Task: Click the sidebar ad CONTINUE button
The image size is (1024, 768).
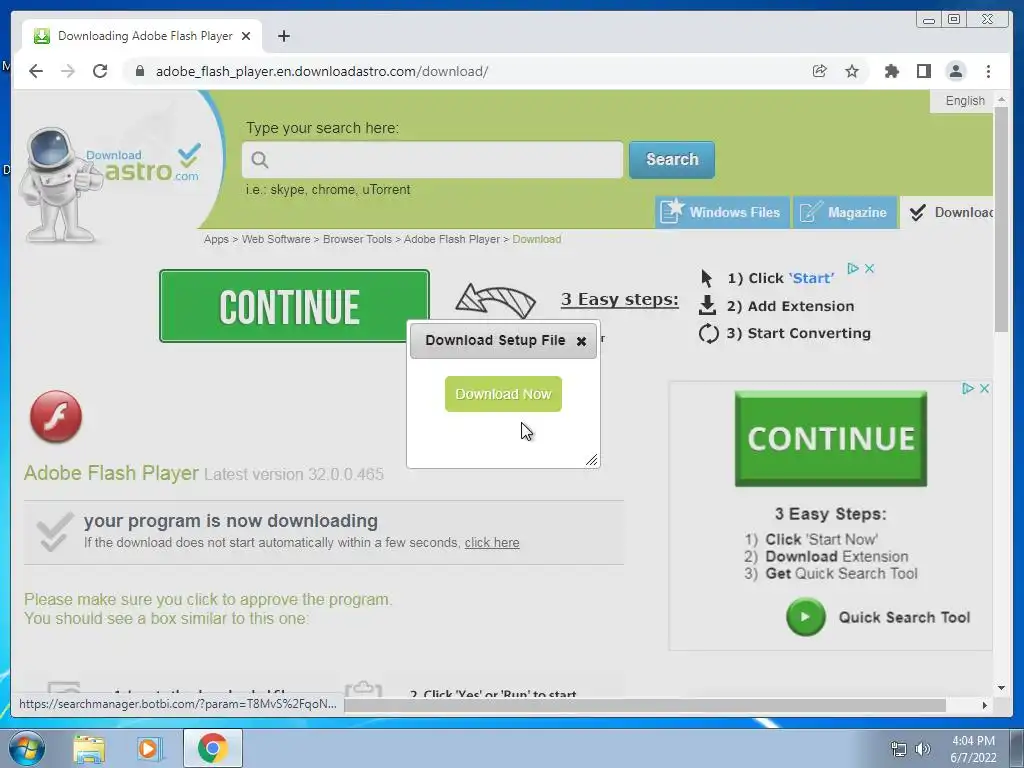Action: [831, 438]
